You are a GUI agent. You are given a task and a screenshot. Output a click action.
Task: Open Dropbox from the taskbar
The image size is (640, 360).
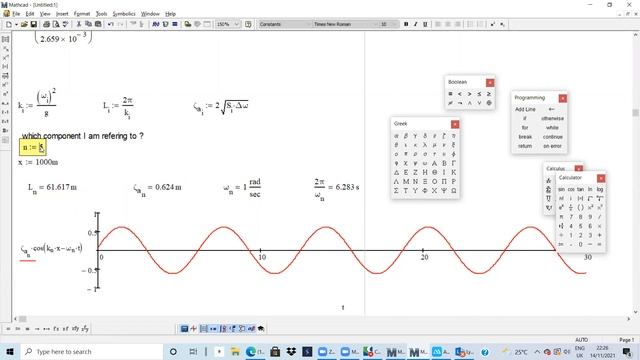tap(291, 351)
